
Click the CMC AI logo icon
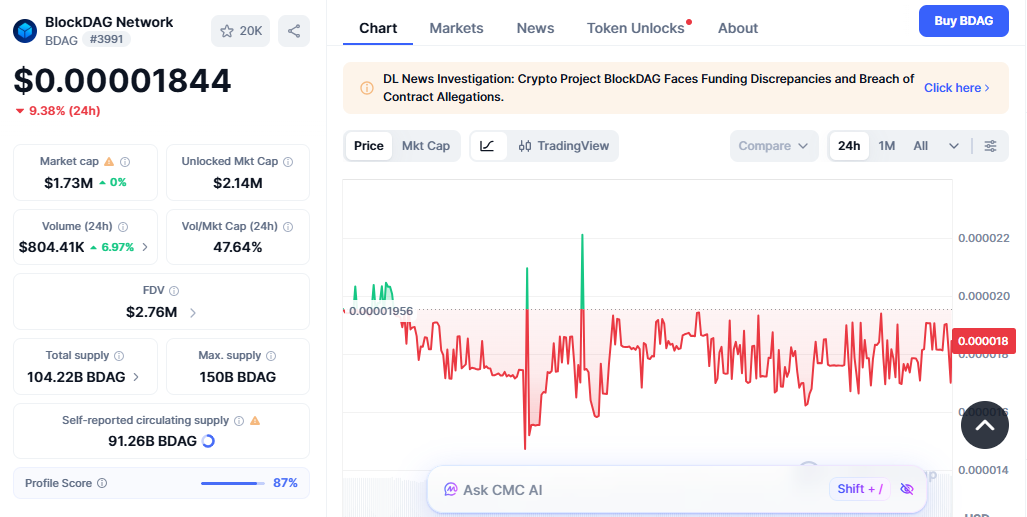click(450, 489)
